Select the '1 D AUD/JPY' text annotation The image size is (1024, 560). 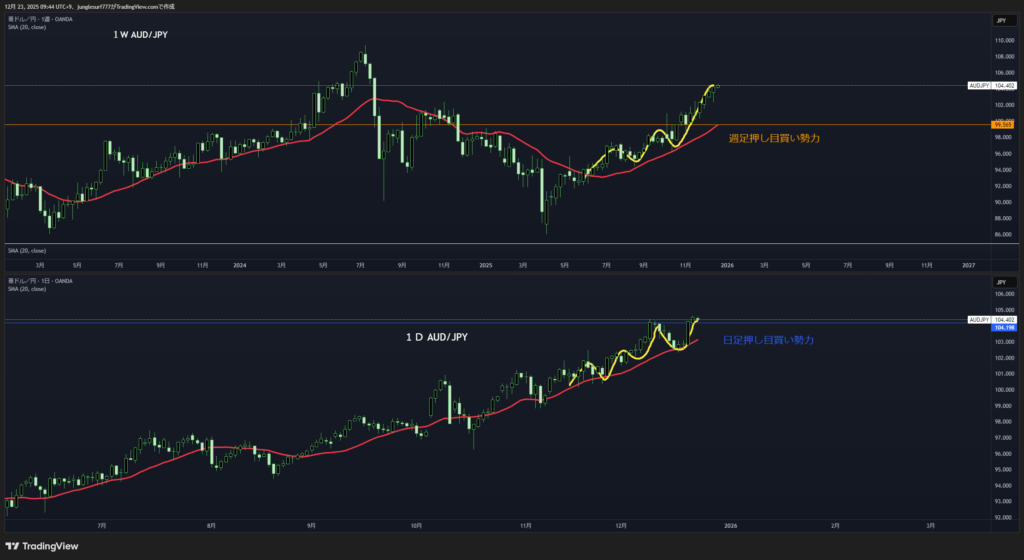click(x=436, y=337)
